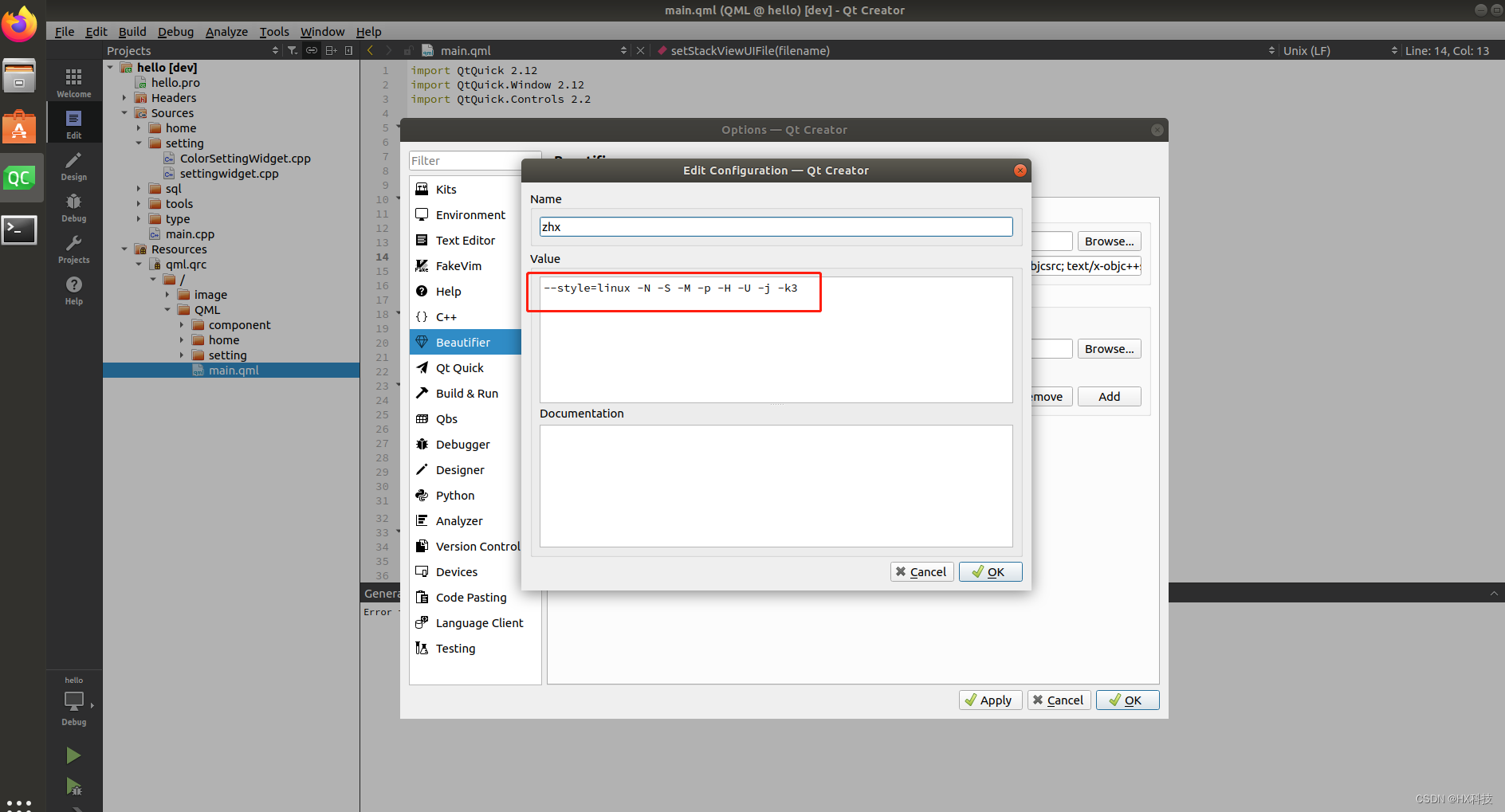This screenshot has width=1505, height=812.
Task: Open Files manager from the Ubuntu dock
Action: (19, 76)
